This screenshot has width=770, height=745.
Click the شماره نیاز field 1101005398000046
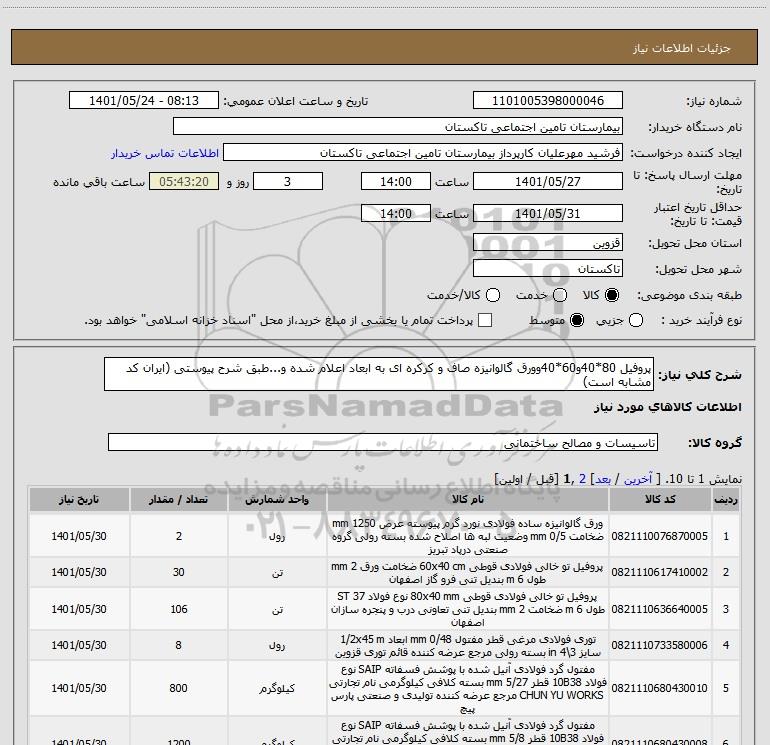[548, 101]
